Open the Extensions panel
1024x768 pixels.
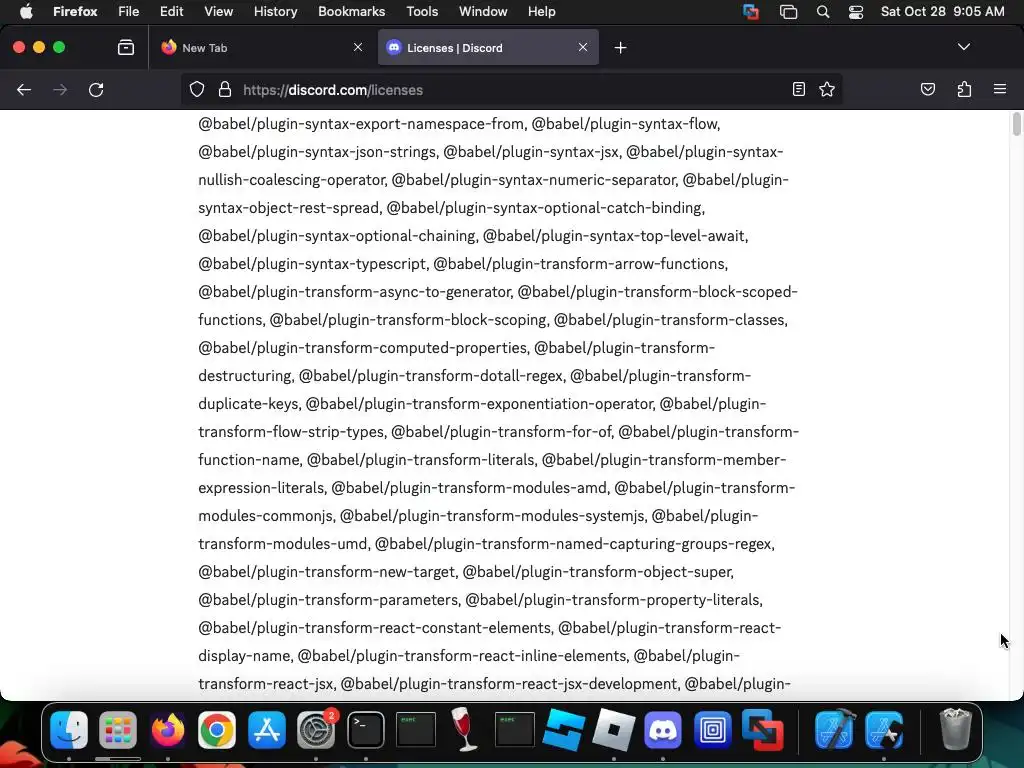964,89
